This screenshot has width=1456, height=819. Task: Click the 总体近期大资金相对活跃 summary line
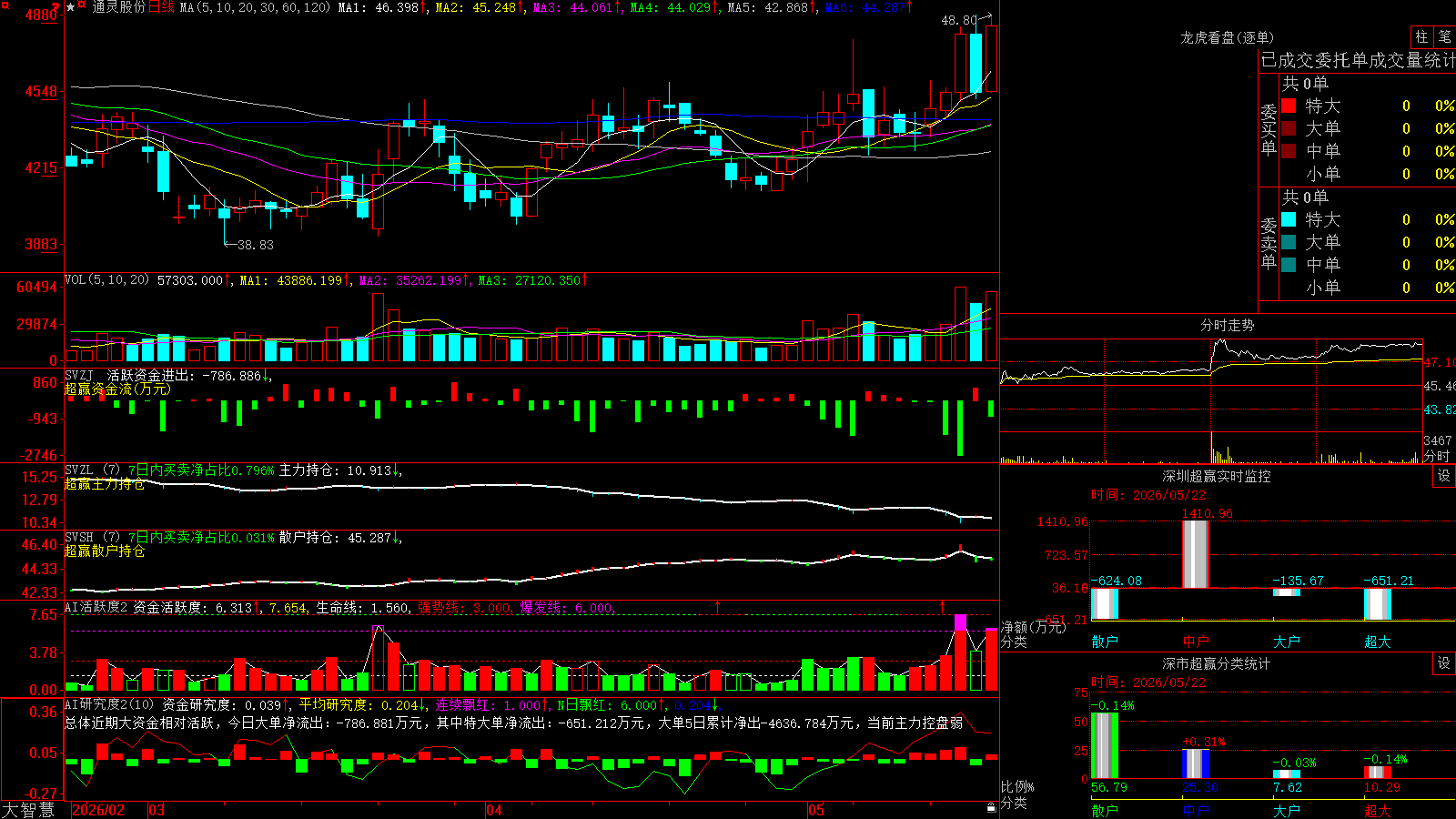click(x=514, y=723)
